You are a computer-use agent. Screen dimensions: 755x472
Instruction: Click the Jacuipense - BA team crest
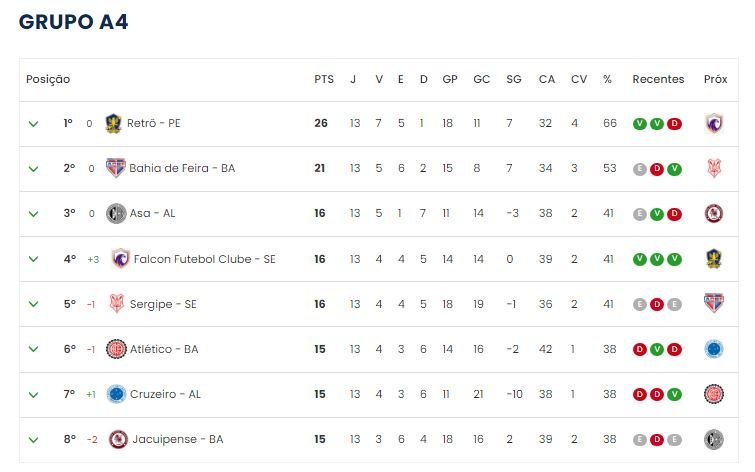[118, 439]
